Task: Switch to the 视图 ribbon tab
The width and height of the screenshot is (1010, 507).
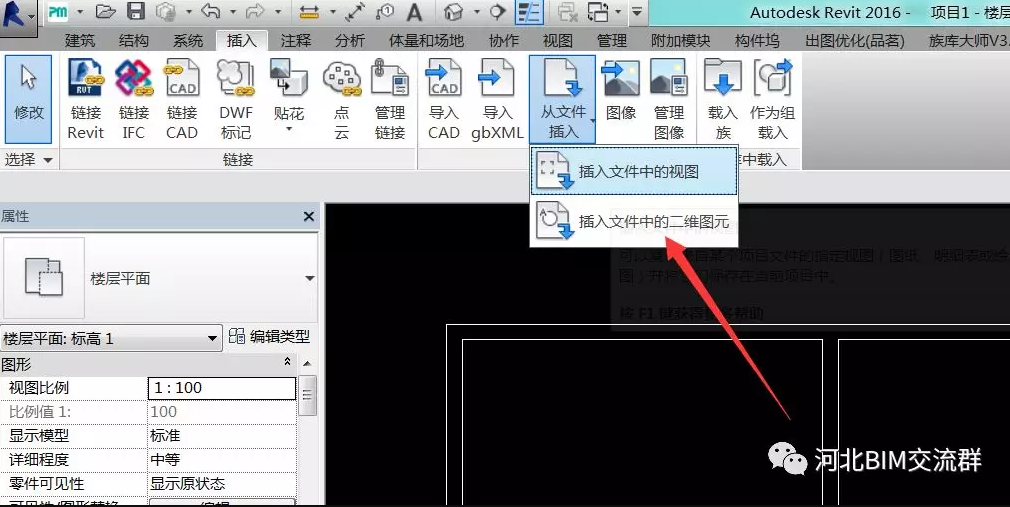Action: point(558,41)
